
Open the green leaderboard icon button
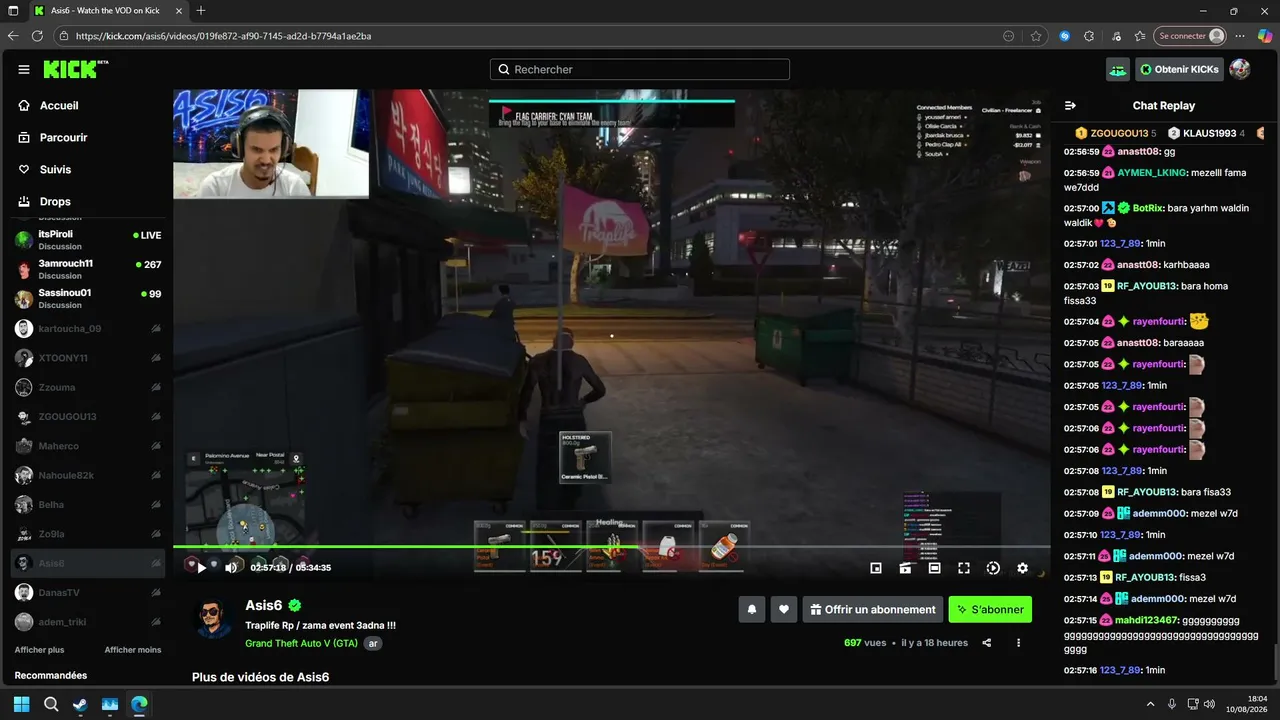pos(1118,69)
